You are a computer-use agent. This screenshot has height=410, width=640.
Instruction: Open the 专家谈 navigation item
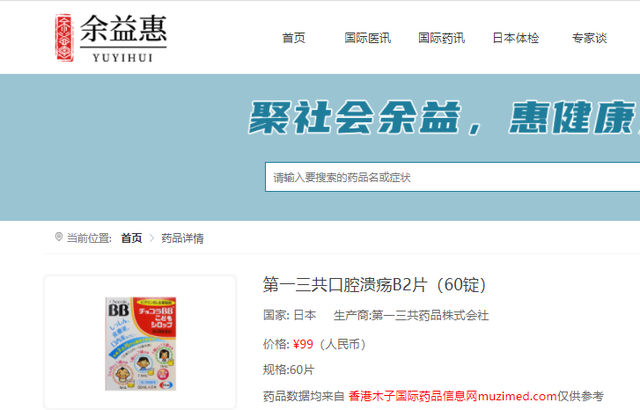[589, 38]
